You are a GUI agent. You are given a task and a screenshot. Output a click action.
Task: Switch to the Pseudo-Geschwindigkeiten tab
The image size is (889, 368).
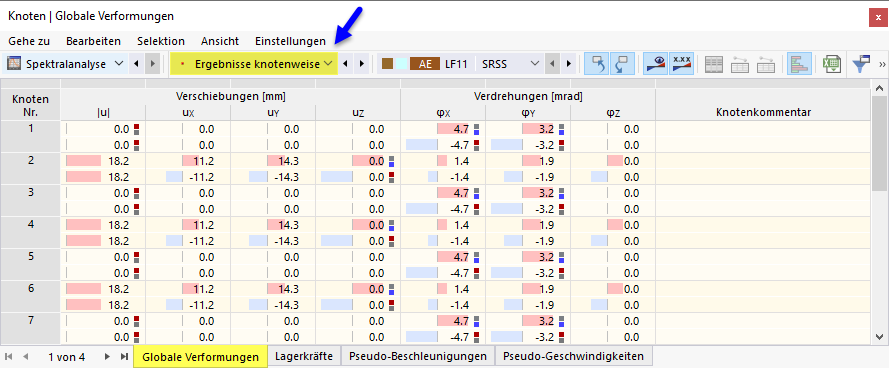click(574, 357)
